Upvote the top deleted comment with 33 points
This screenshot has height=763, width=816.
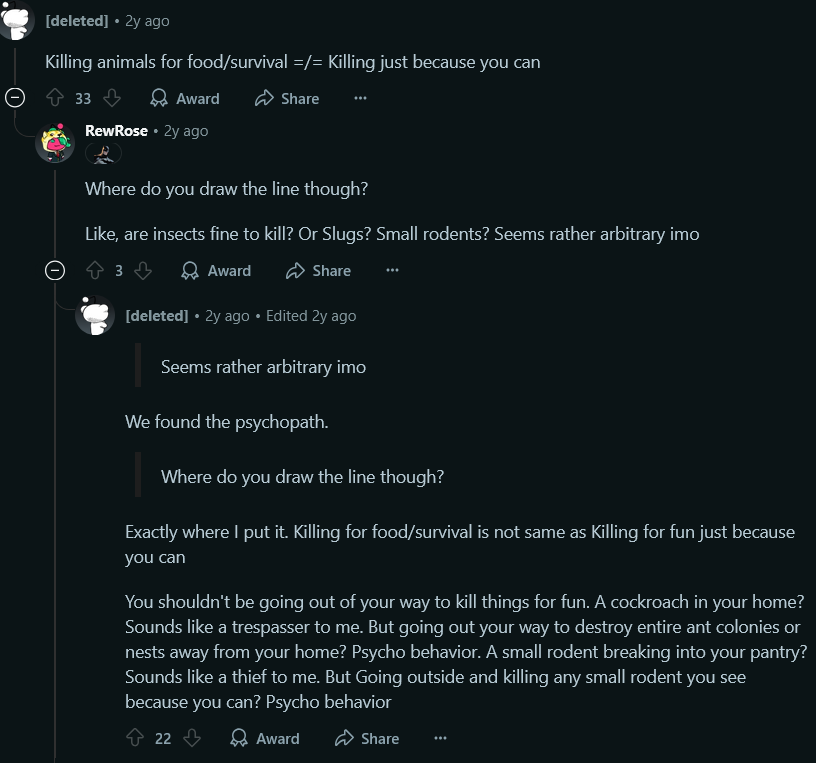(55, 98)
